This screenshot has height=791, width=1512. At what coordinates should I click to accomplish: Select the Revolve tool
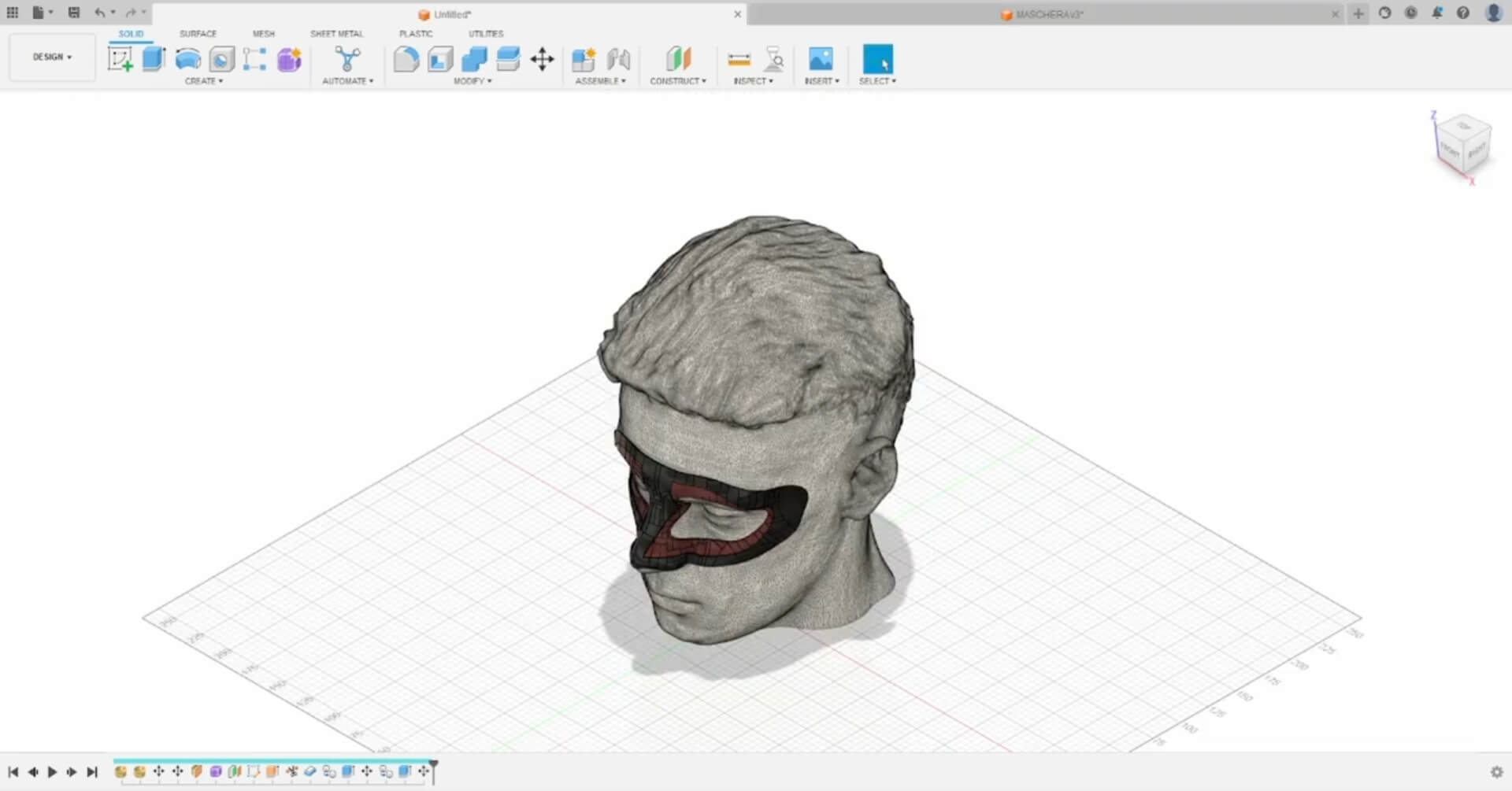(187, 59)
